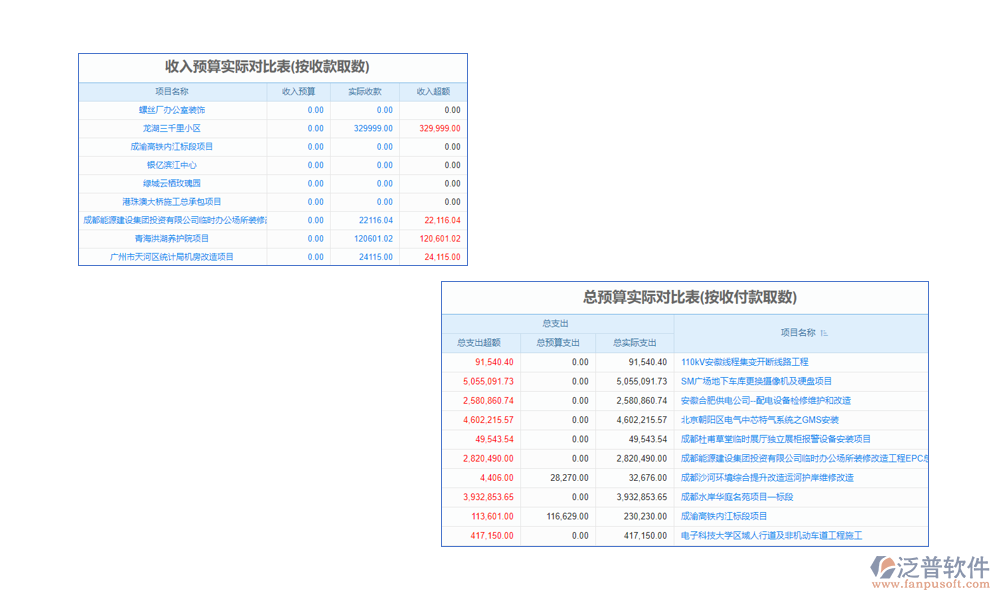Open 成都水岸华庭名苑项目一标段 link
Viewport: 1000px width, 600px height.
coord(737,496)
